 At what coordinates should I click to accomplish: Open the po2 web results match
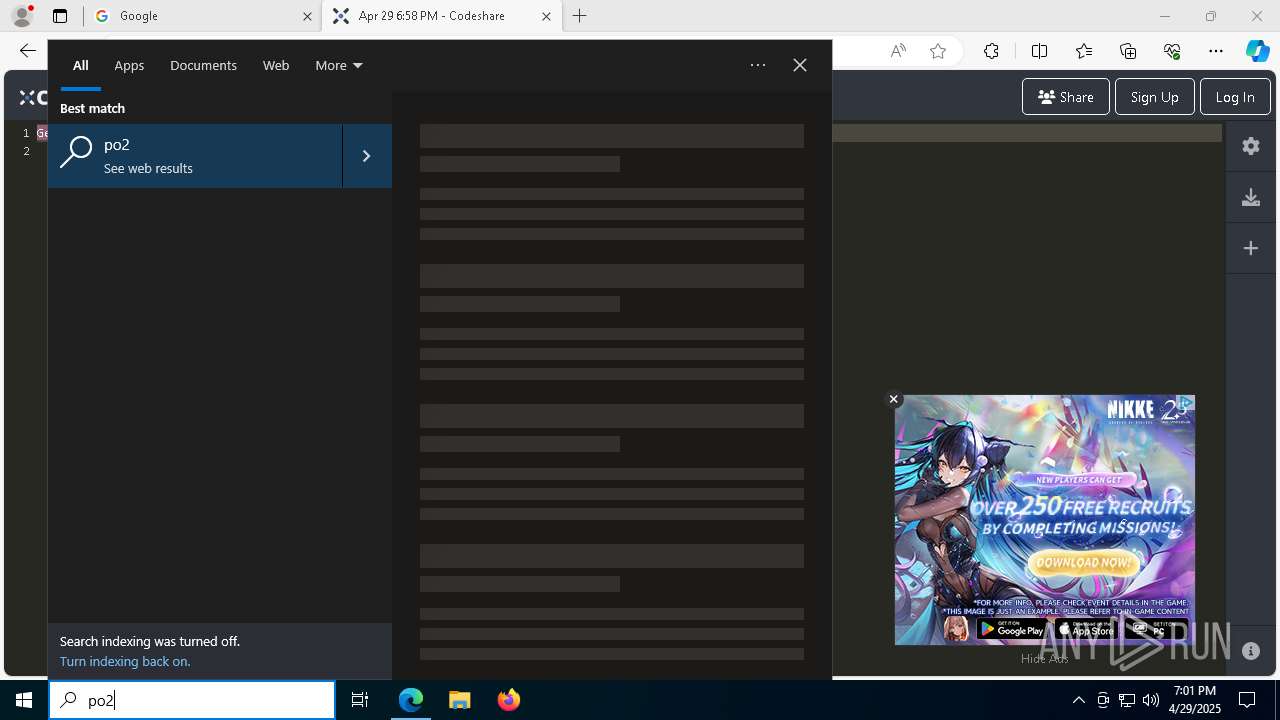click(195, 156)
